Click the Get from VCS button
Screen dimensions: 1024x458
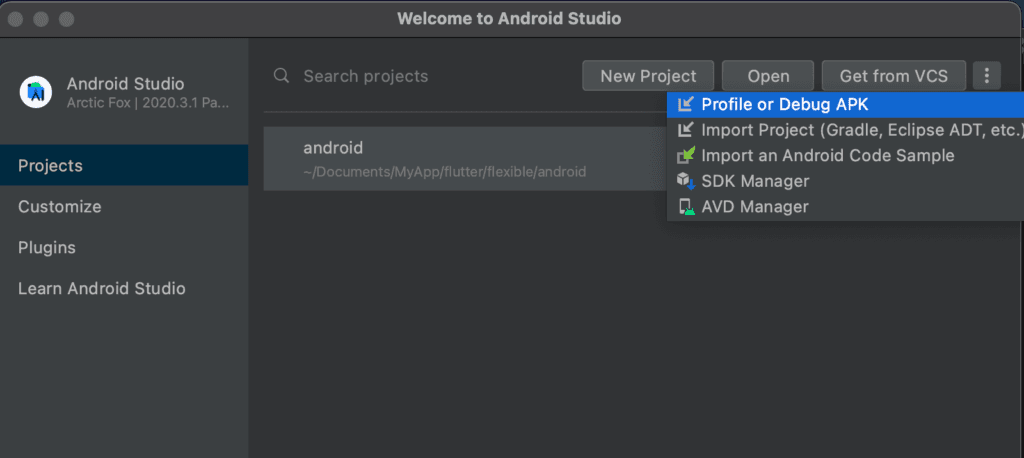coord(893,76)
